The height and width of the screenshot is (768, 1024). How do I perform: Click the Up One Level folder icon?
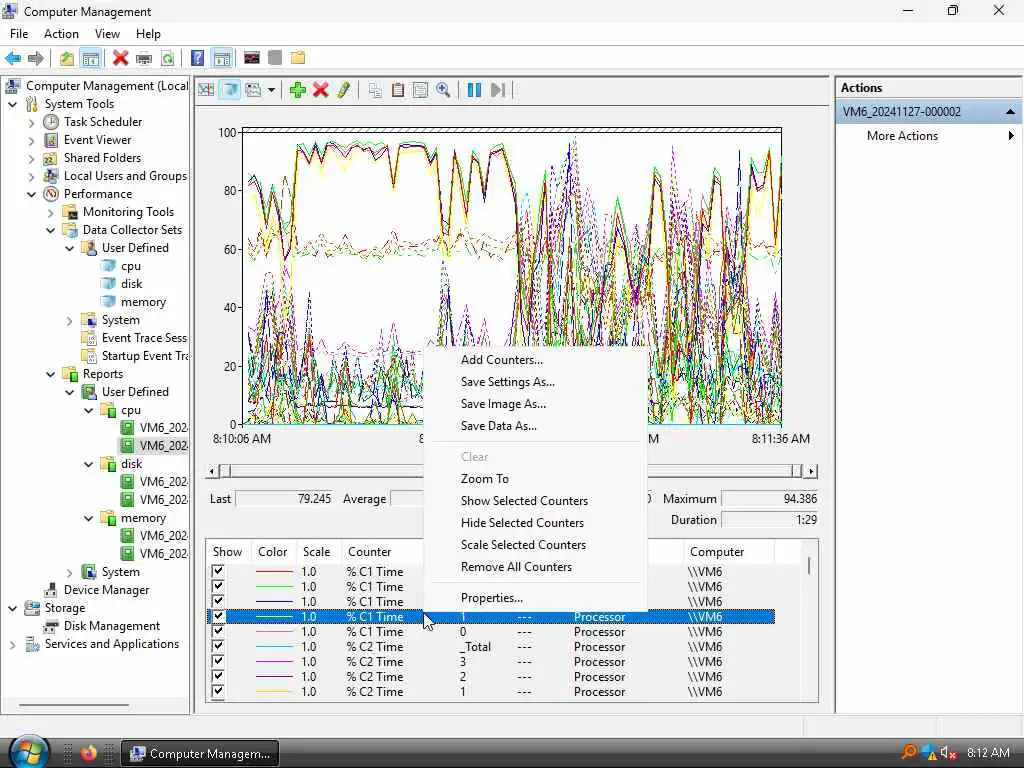(67, 58)
